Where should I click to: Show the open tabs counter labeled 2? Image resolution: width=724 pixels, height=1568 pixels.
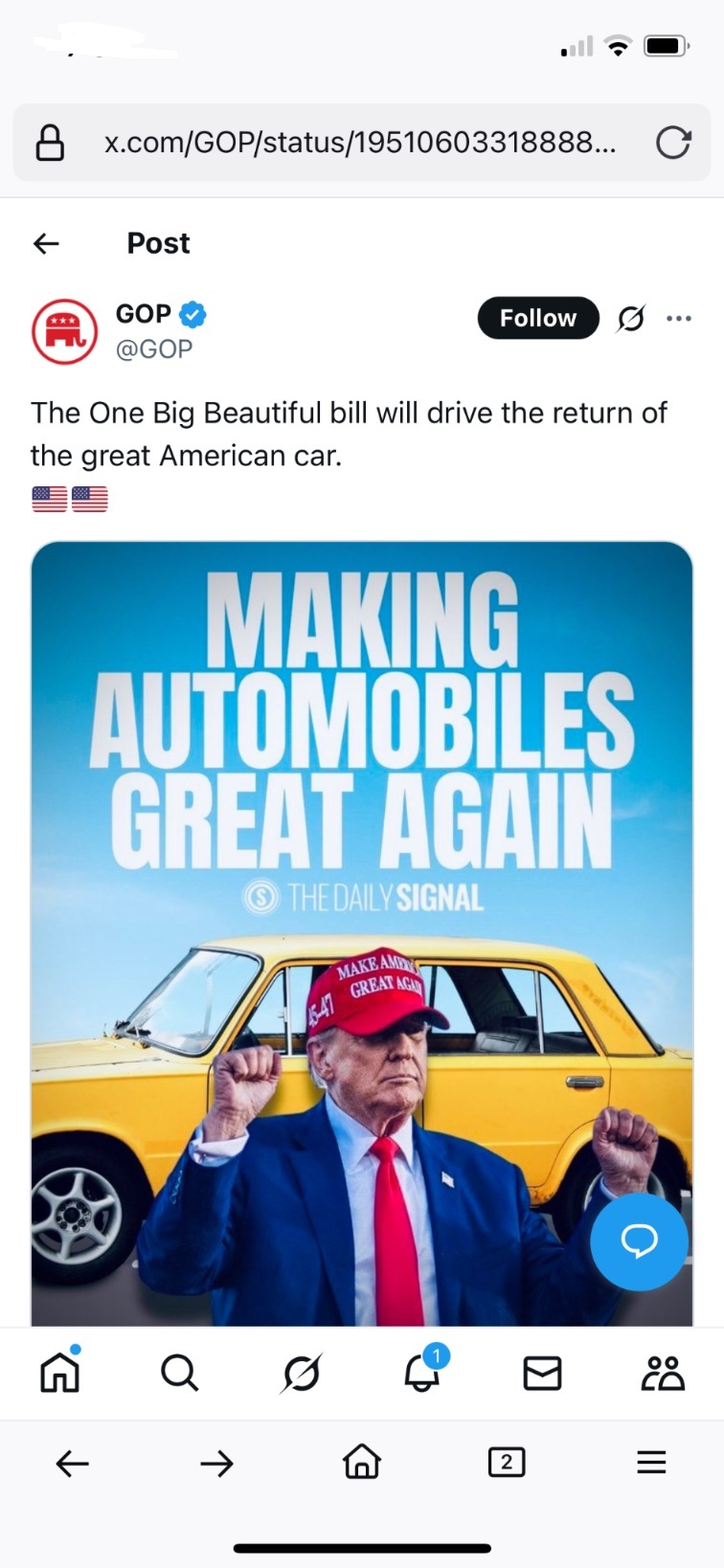click(x=507, y=1462)
